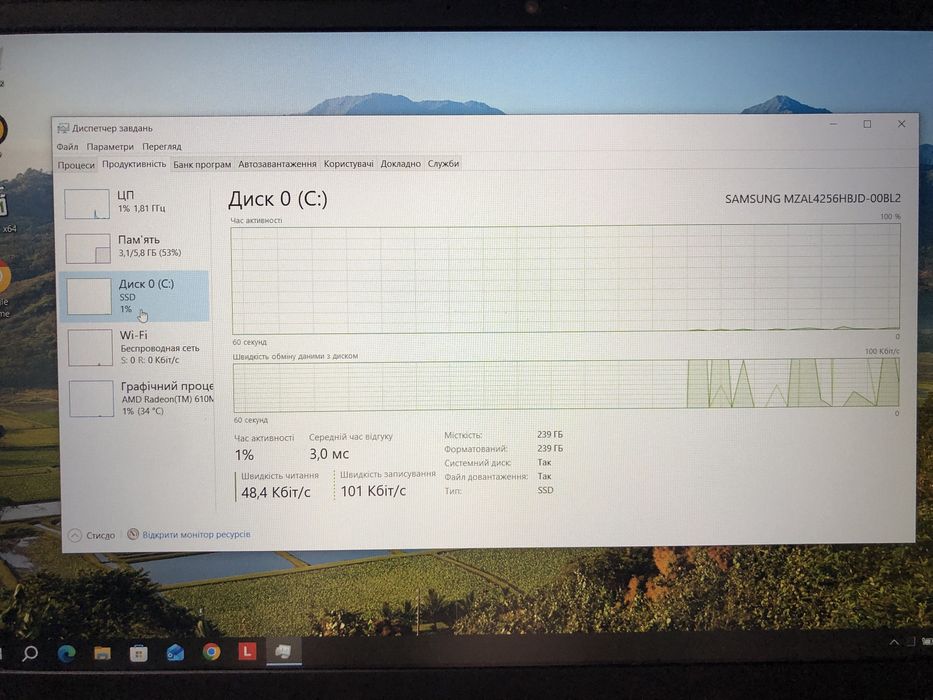Switch to the Користувачі tab
The image size is (933, 700).
(349, 164)
